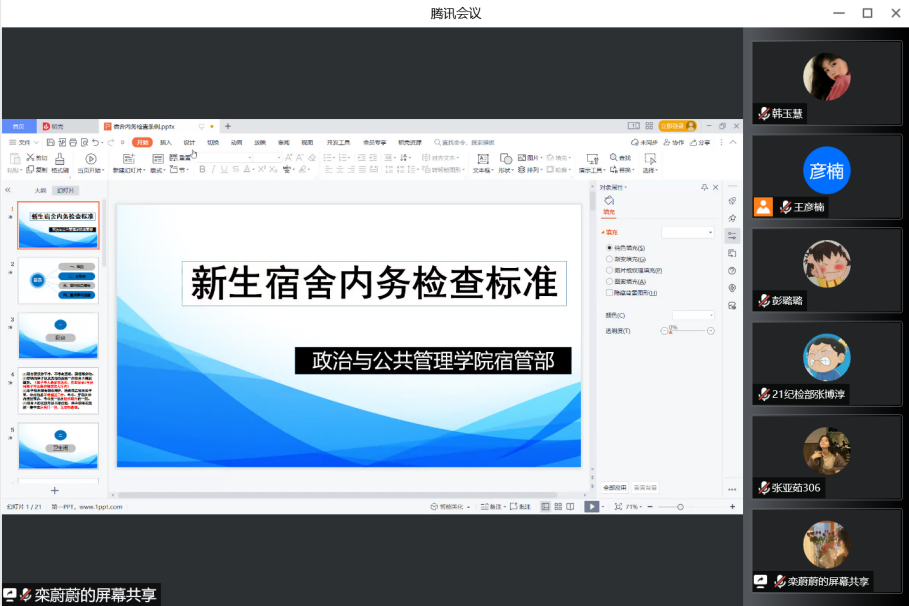Click the apply to all (全部应用) button
The image size is (909, 606).
click(615, 488)
